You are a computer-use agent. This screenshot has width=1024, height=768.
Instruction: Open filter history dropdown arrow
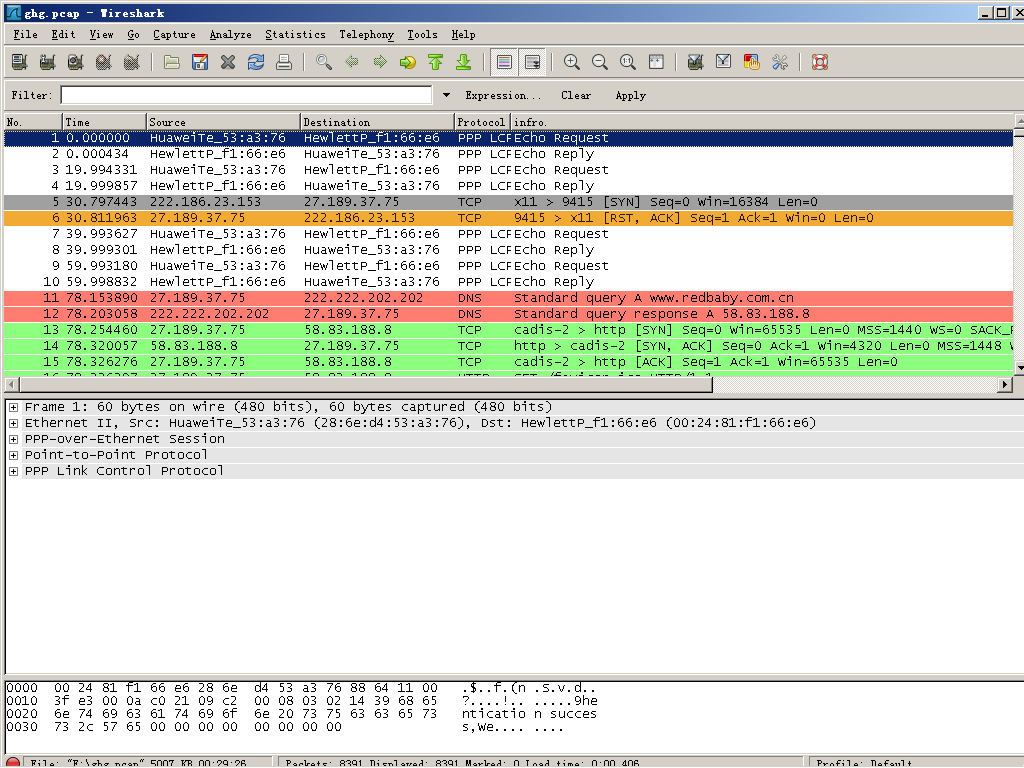tap(446, 95)
